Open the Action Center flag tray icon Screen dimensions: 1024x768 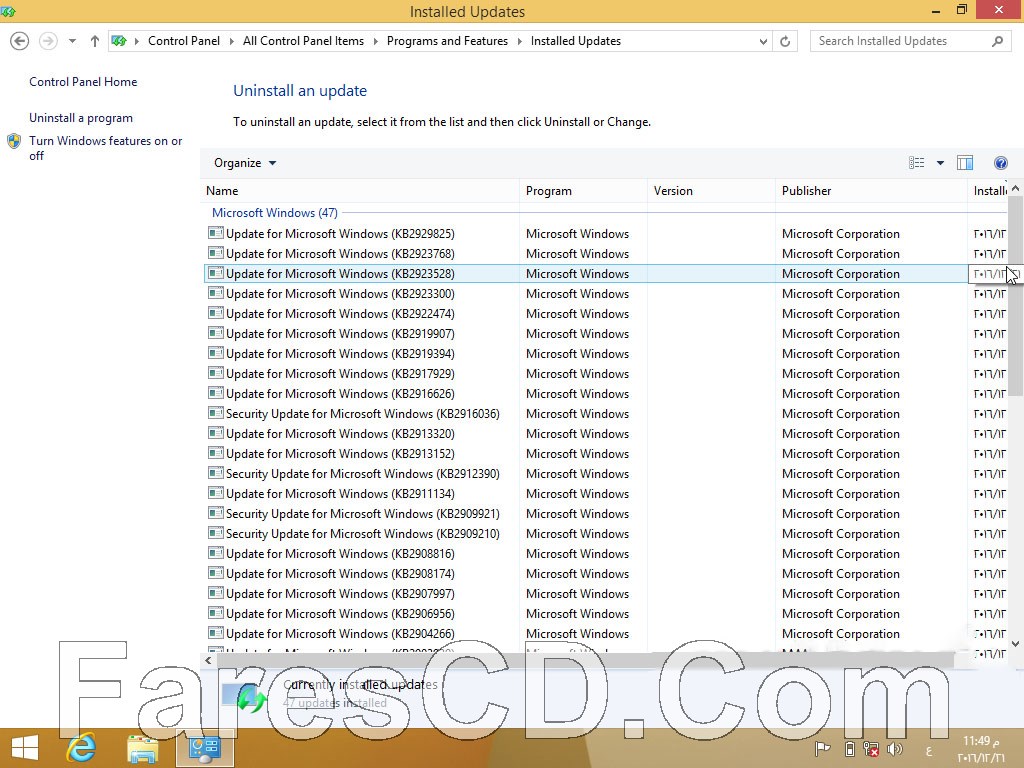(822, 750)
